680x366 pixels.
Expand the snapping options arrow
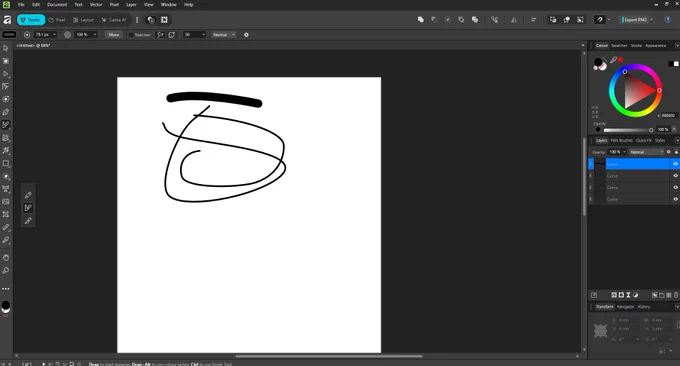tap(609, 20)
